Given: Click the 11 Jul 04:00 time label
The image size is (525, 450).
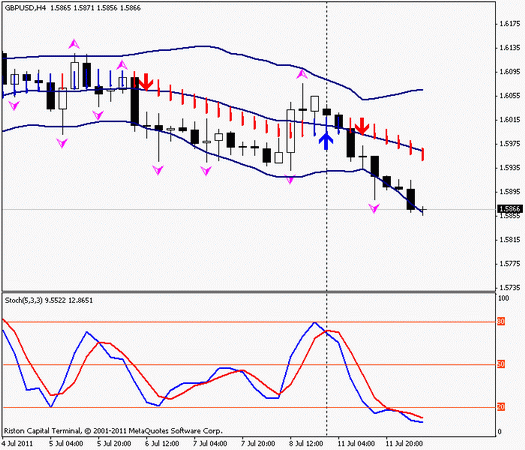Looking at the screenshot, I should tap(356, 444).
